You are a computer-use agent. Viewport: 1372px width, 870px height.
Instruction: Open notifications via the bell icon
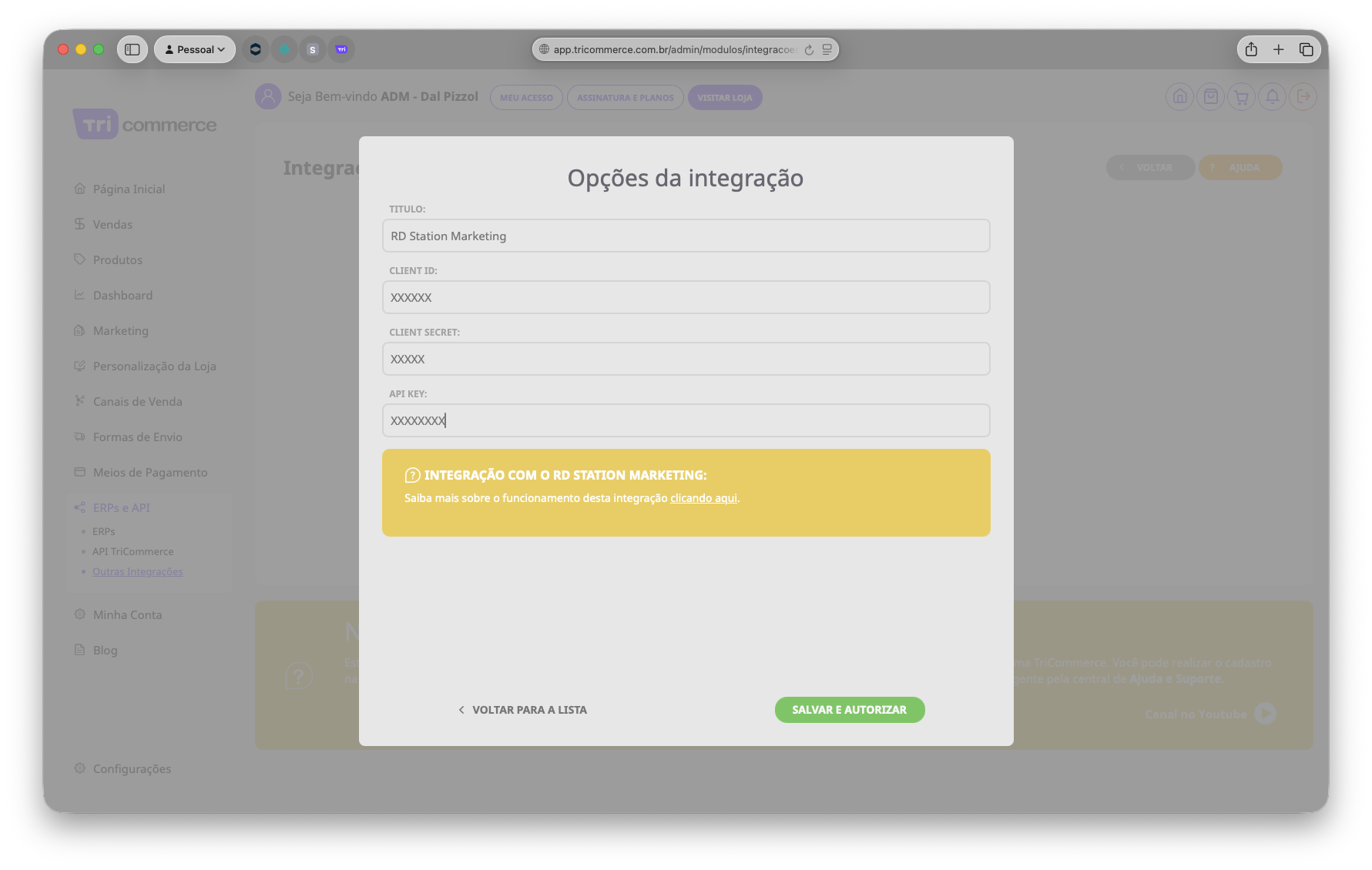coord(1273,97)
